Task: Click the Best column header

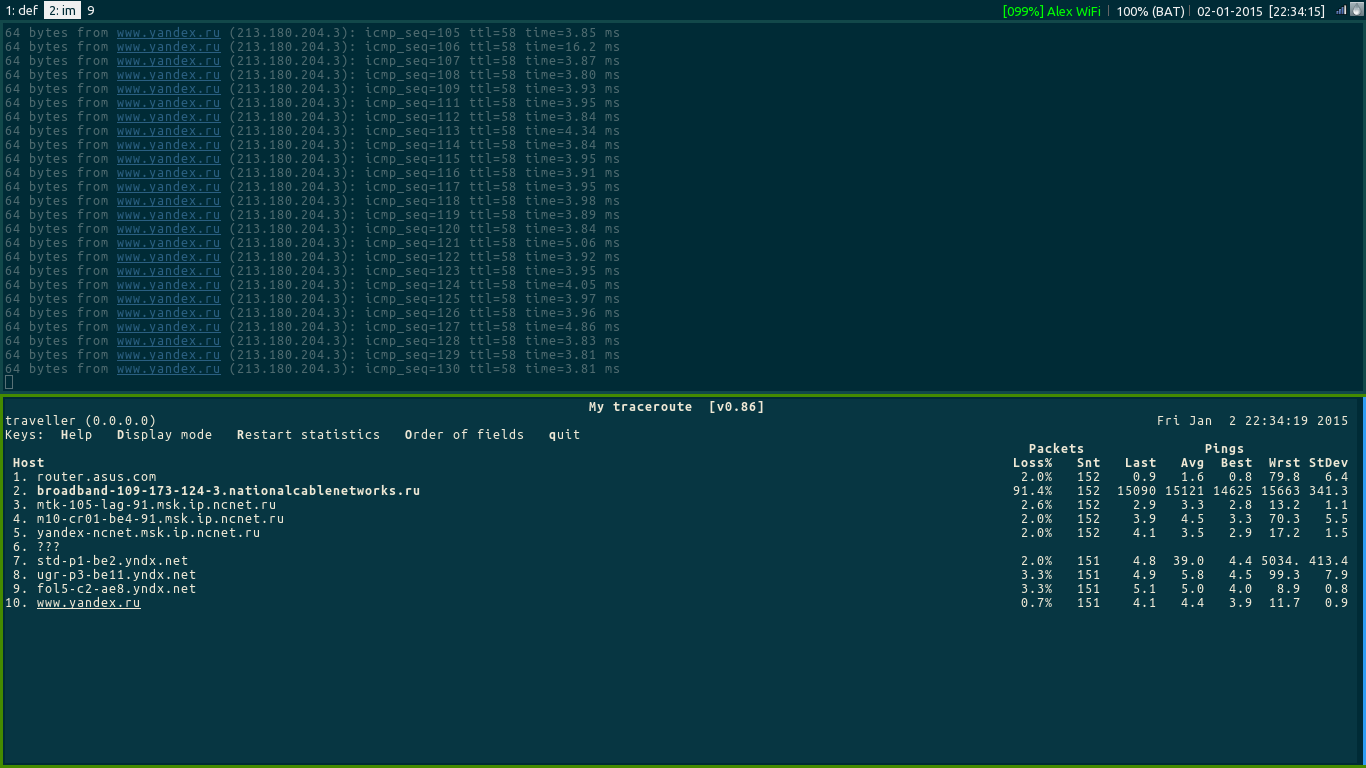Action: pyautogui.click(x=1236, y=463)
